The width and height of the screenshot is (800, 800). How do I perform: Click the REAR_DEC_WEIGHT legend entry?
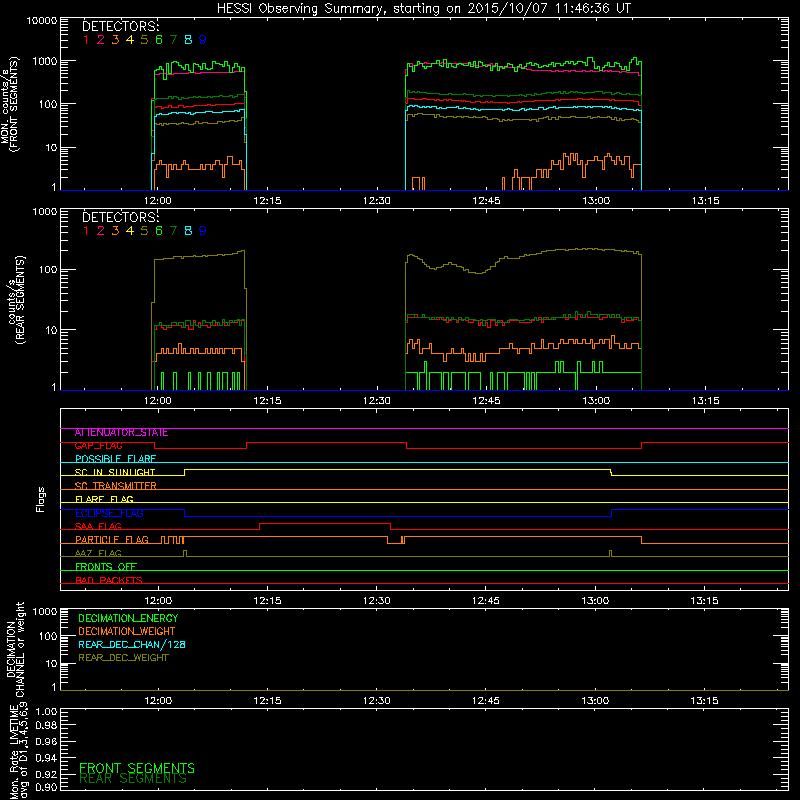pos(123,658)
